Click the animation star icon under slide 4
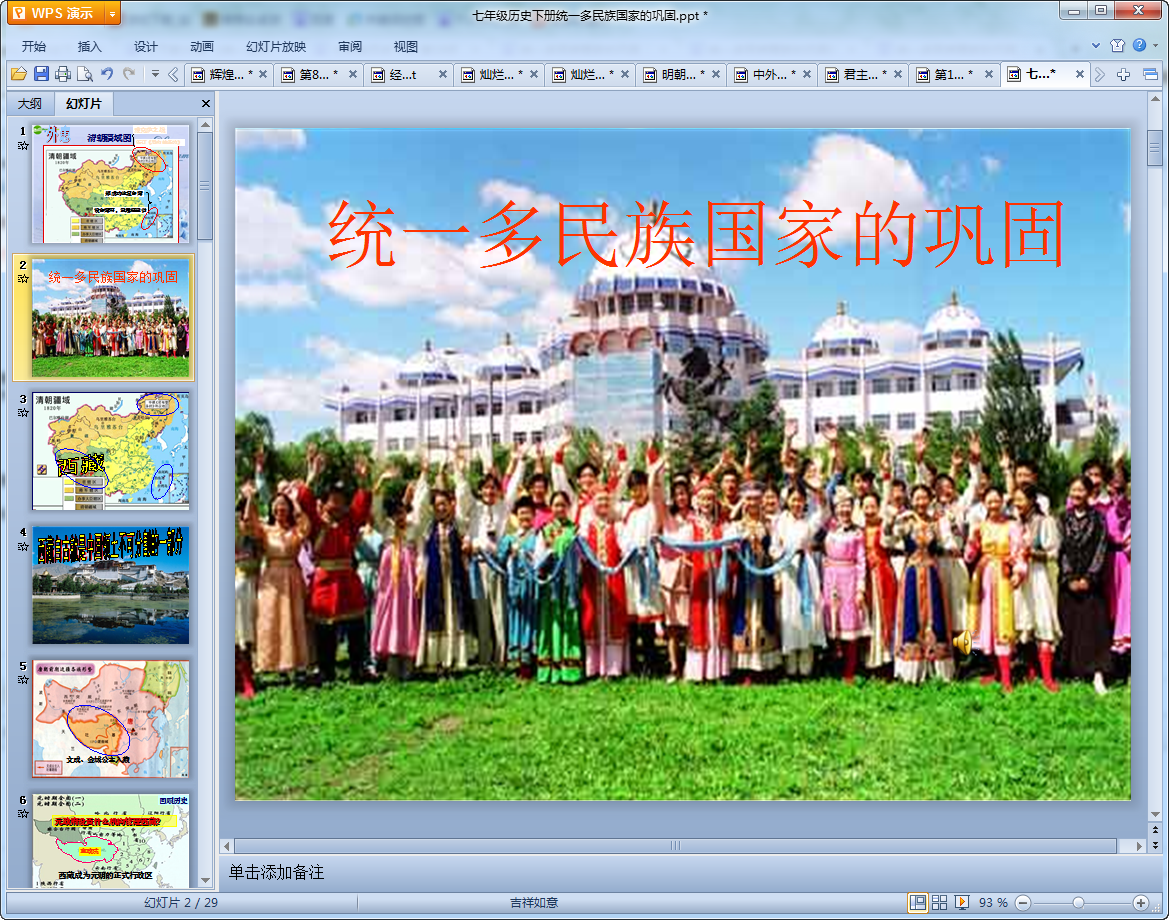 click(23, 546)
